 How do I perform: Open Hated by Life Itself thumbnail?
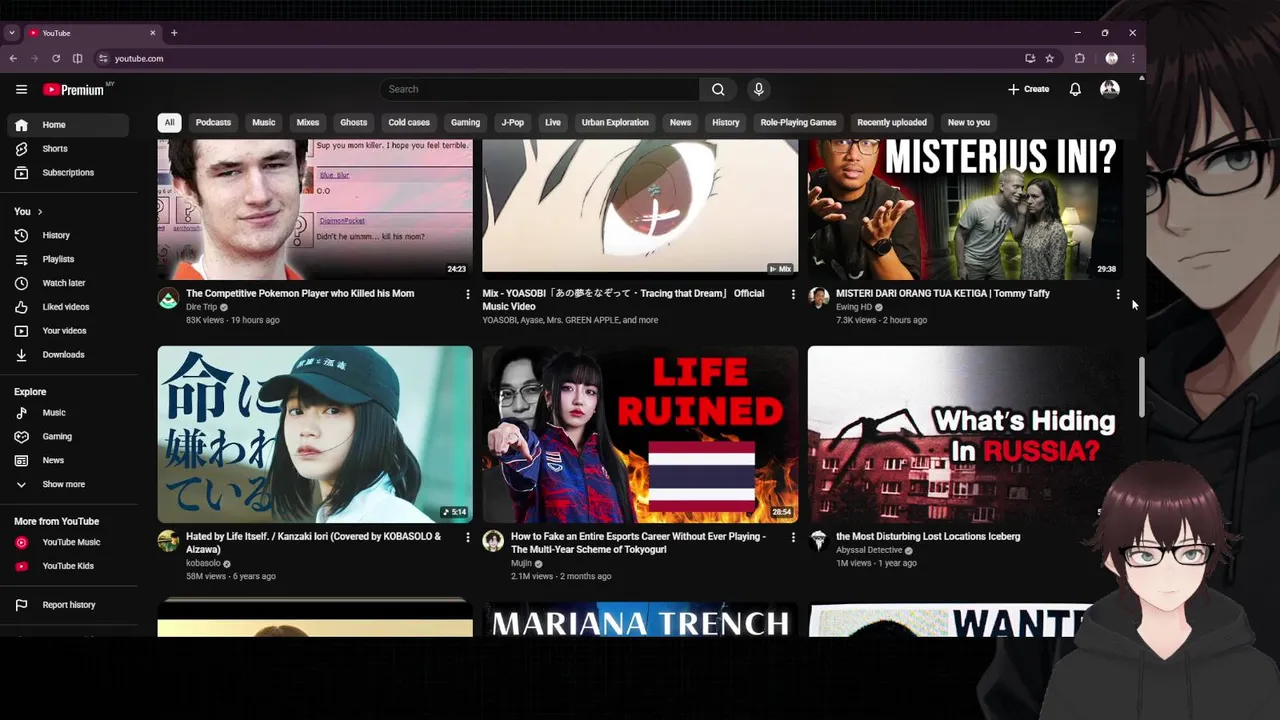click(x=315, y=434)
